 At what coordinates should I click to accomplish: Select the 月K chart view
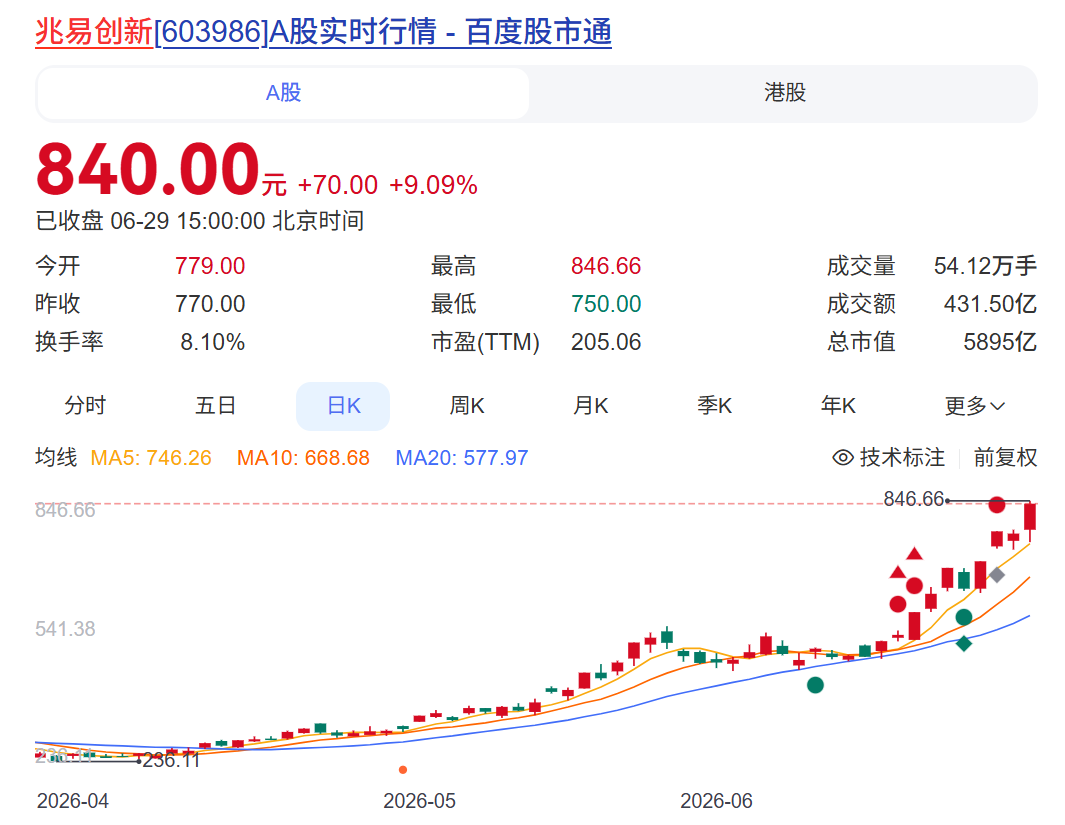click(x=590, y=405)
